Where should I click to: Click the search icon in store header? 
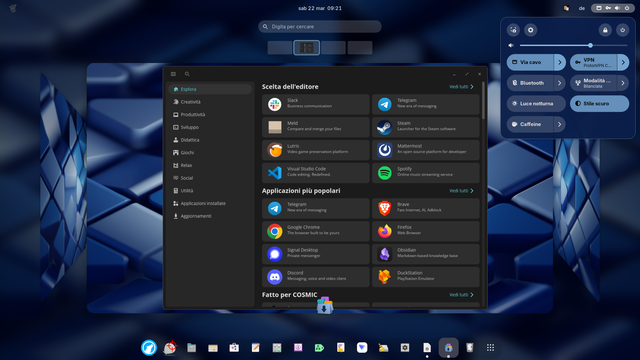coord(187,74)
